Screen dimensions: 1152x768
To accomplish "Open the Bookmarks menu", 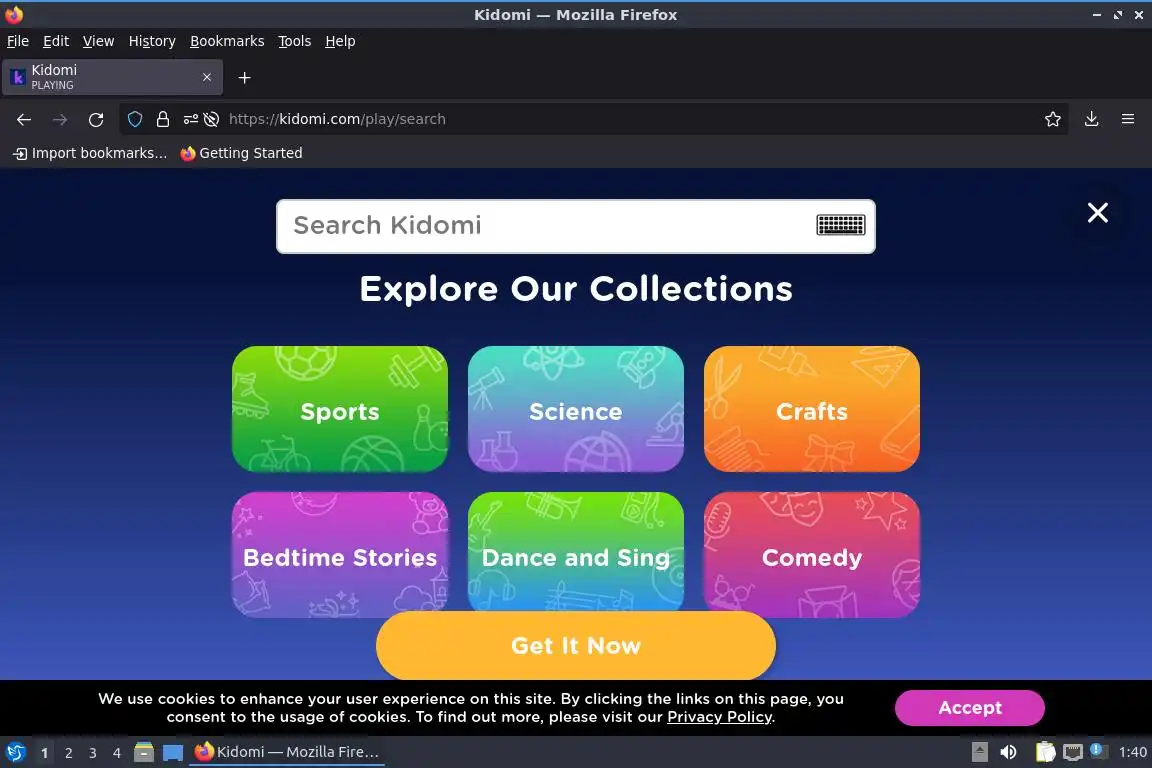I will tap(227, 41).
